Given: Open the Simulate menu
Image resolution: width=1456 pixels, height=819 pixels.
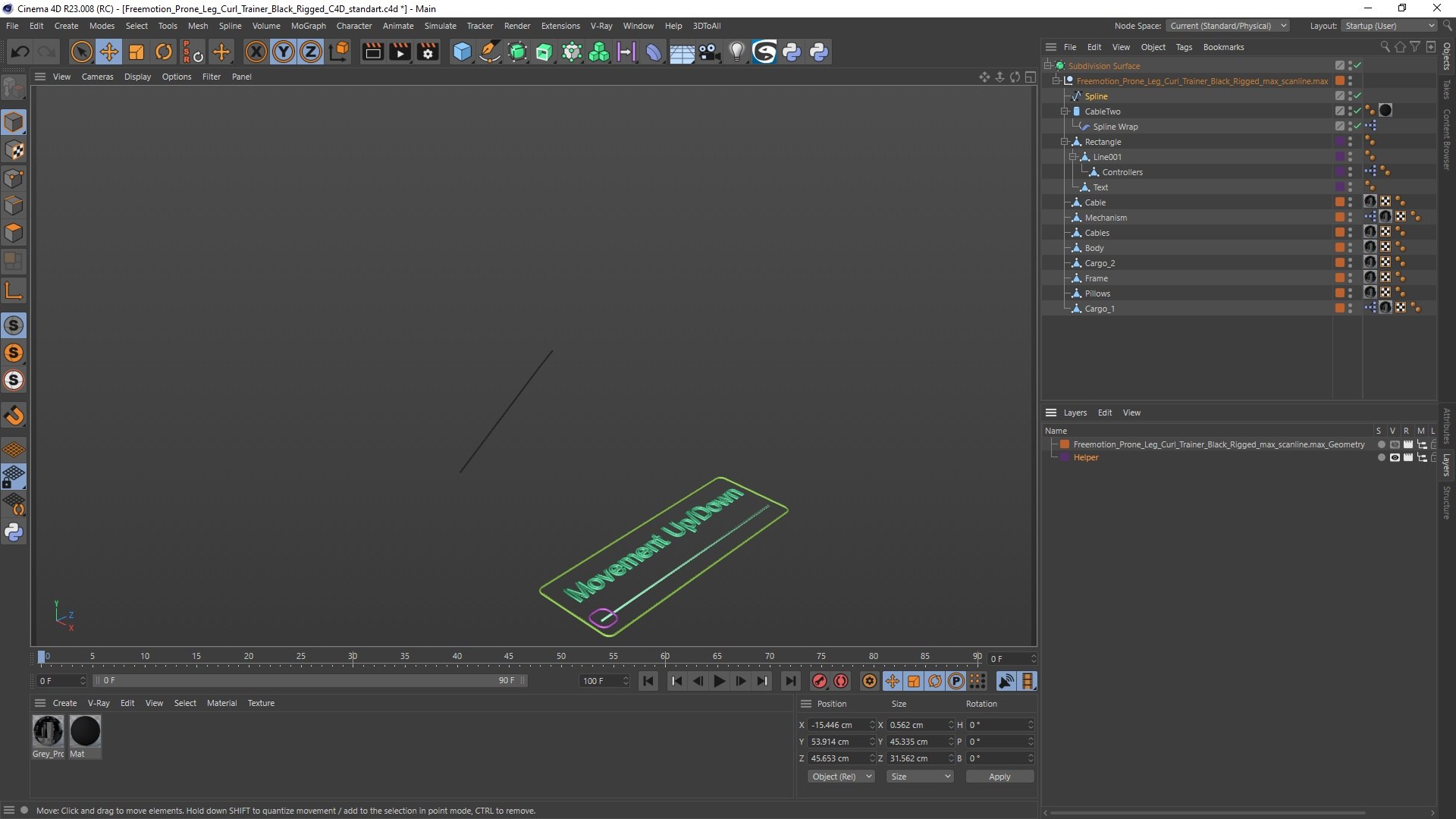Looking at the screenshot, I should pyautogui.click(x=440, y=26).
